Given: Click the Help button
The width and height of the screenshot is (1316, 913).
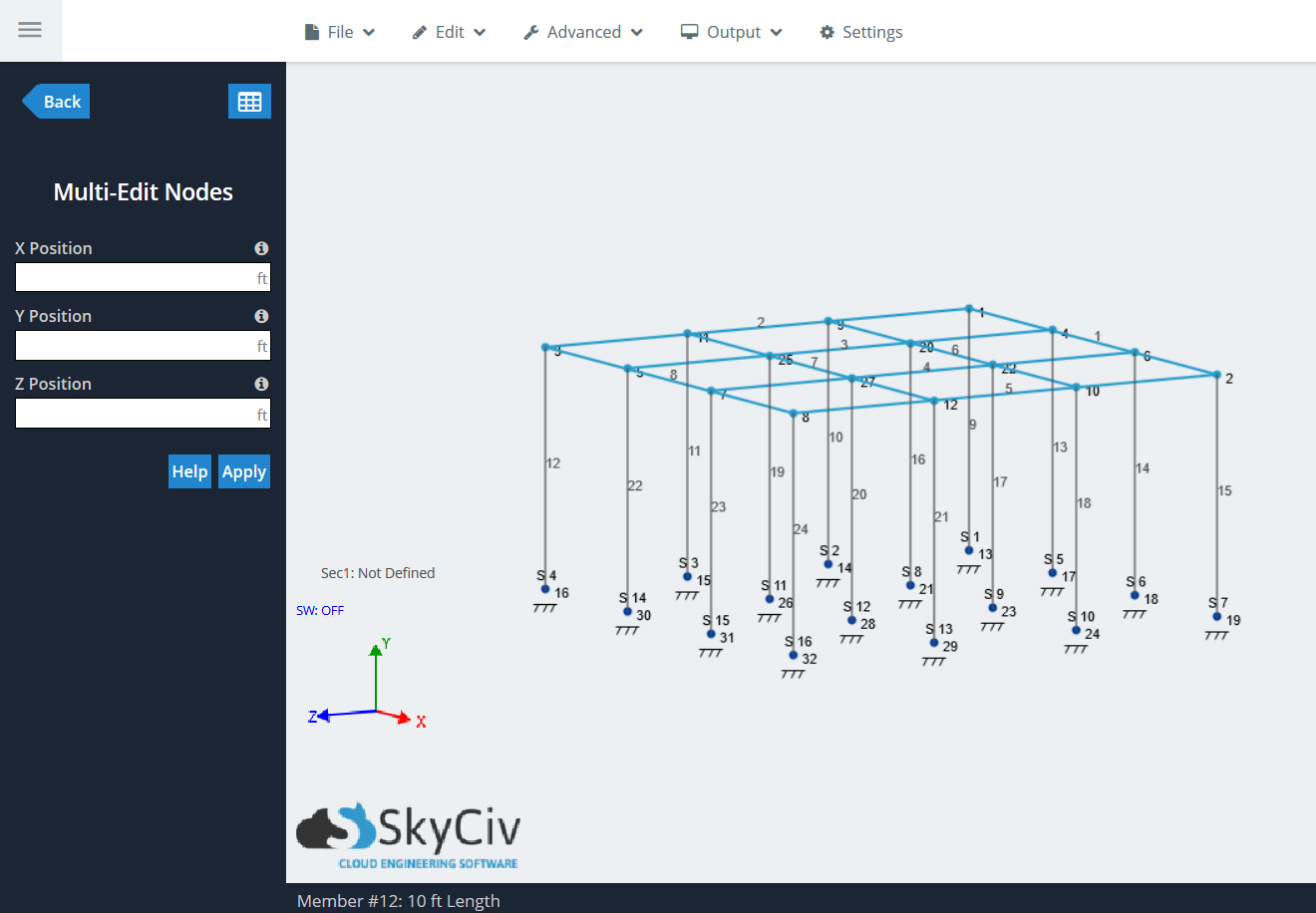Looking at the screenshot, I should (189, 471).
